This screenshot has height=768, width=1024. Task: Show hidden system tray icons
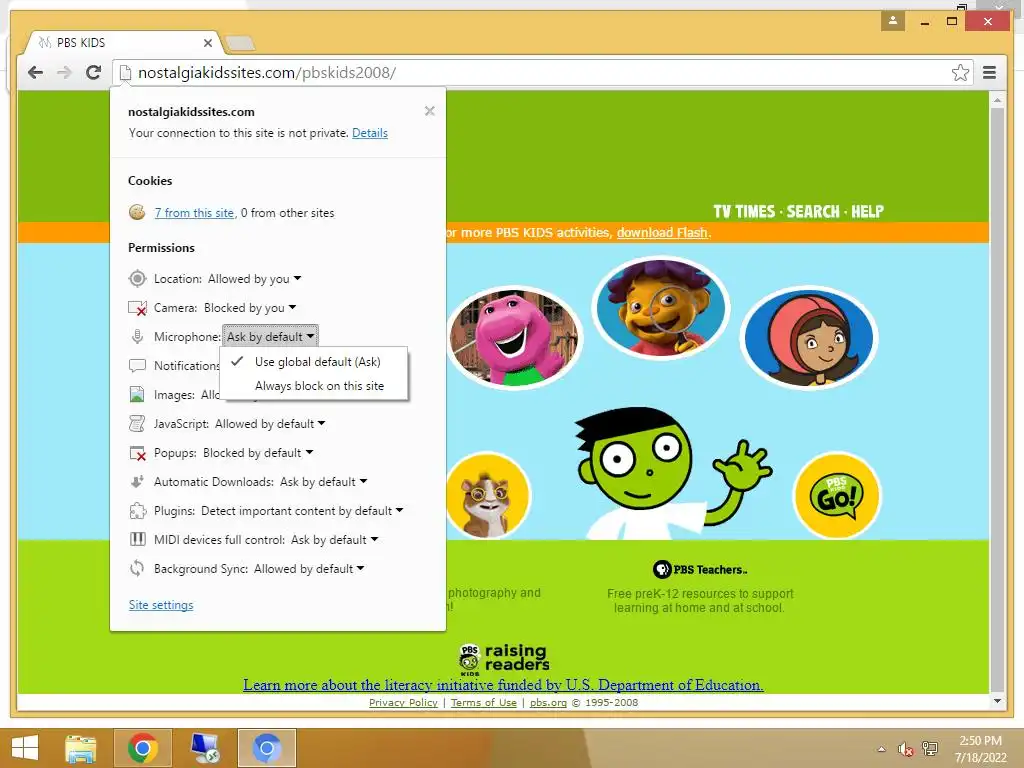pos(882,749)
